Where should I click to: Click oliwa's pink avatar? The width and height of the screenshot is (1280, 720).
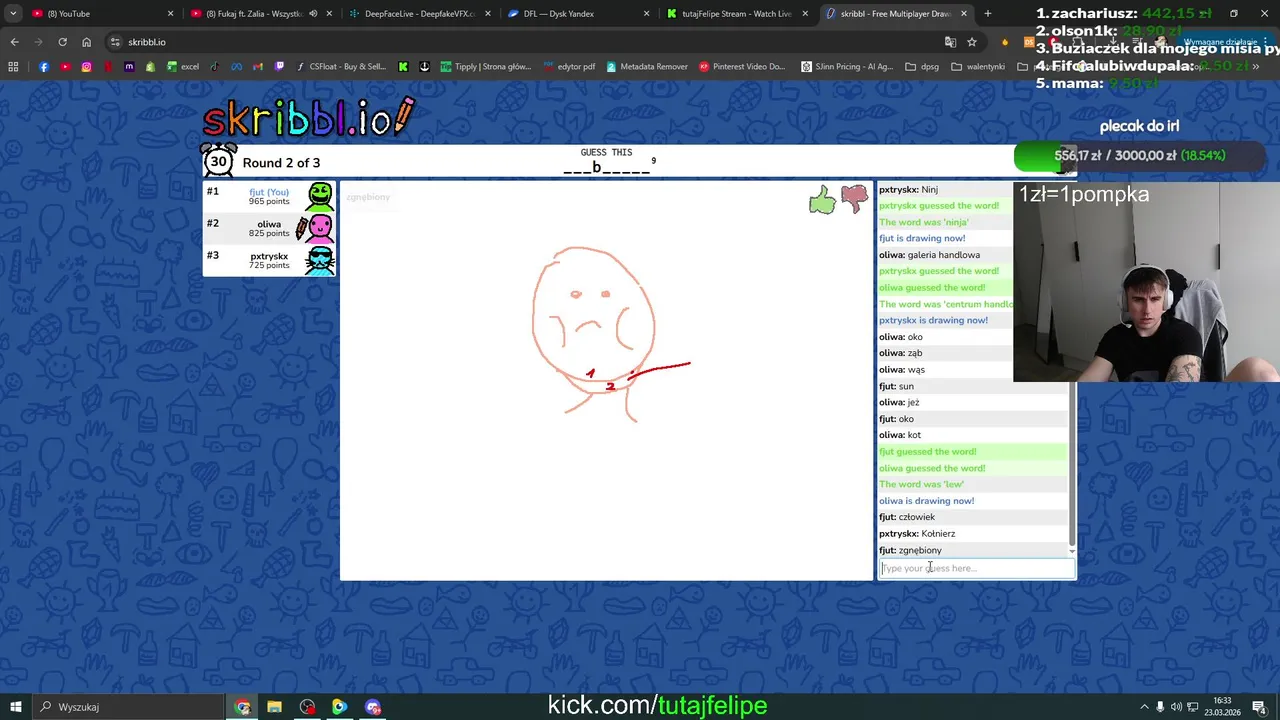click(x=318, y=228)
